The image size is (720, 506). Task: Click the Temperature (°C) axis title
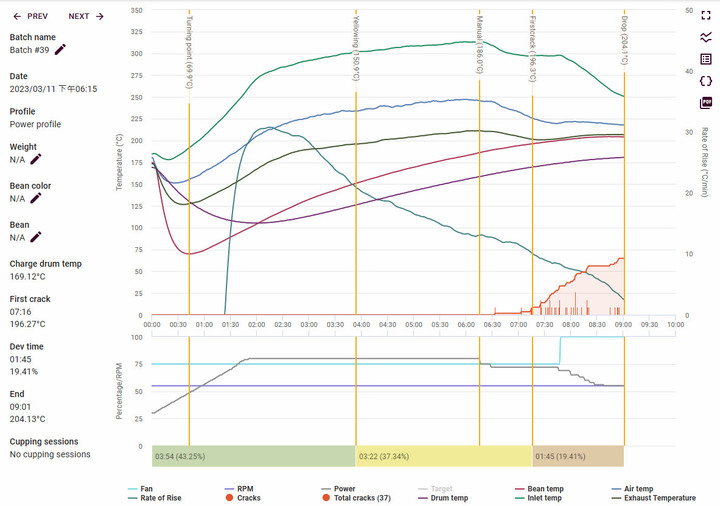pos(119,162)
